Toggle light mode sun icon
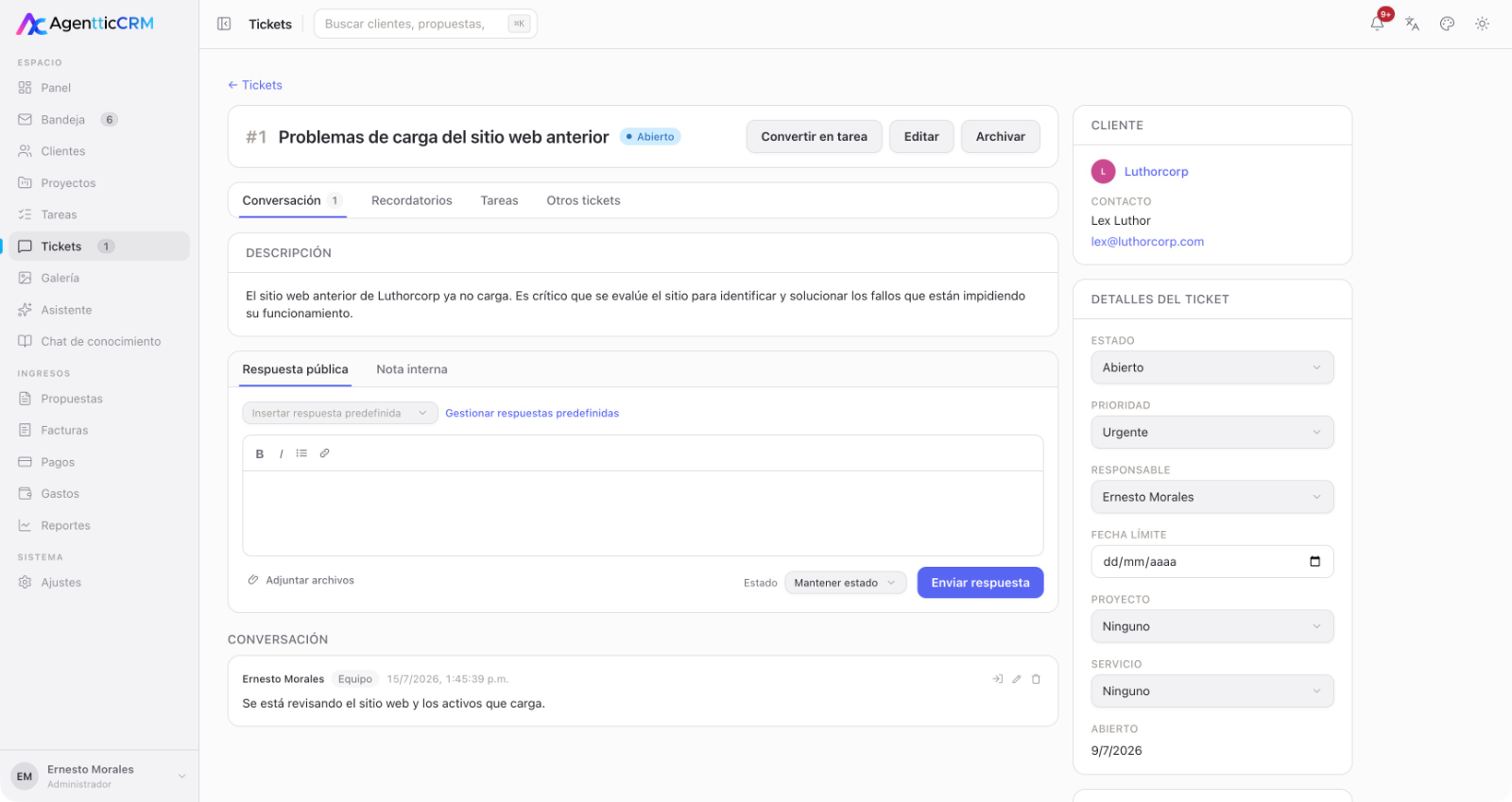Viewport: 1512px width, 802px height. point(1483,24)
